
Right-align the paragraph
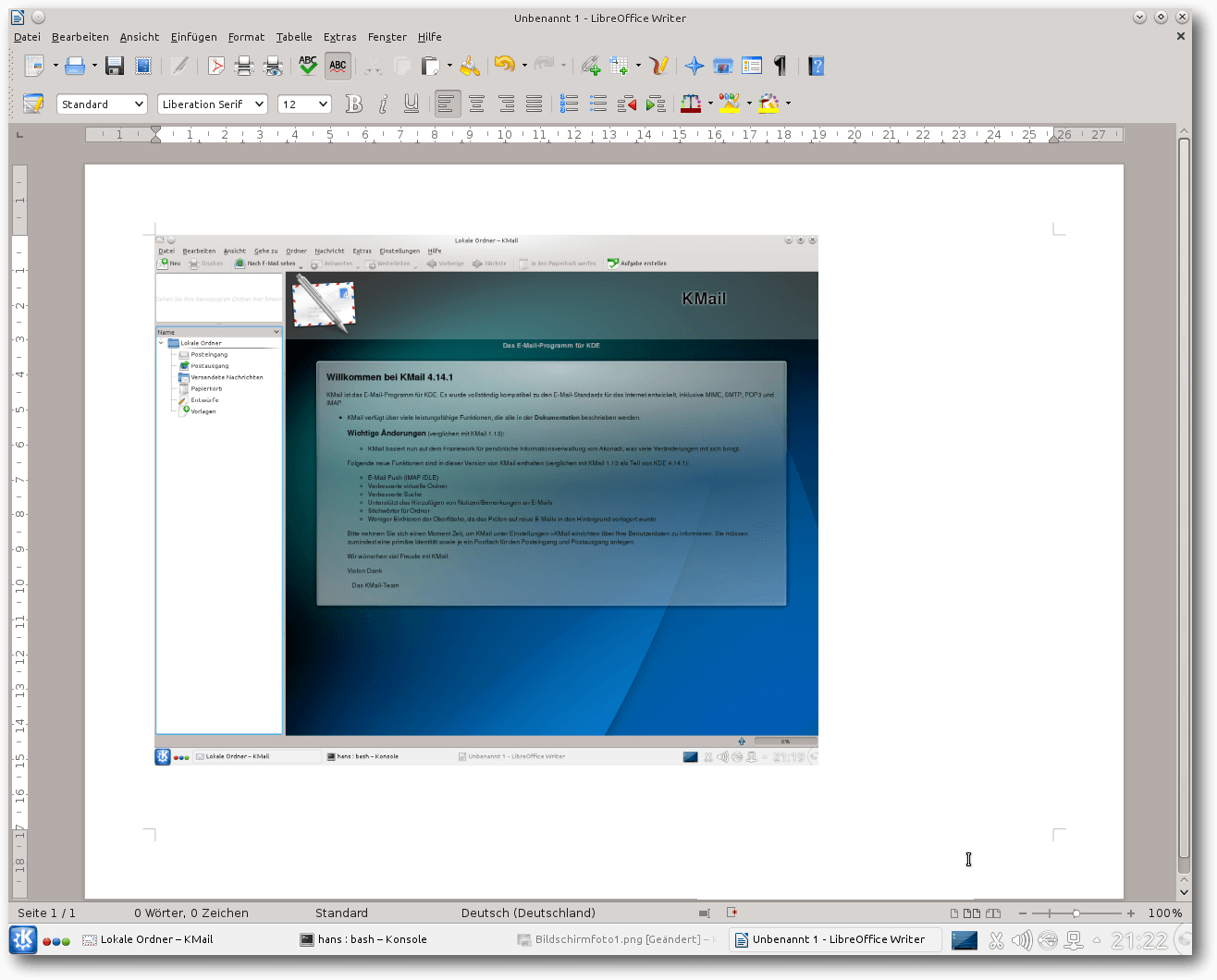pyautogui.click(x=506, y=104)
